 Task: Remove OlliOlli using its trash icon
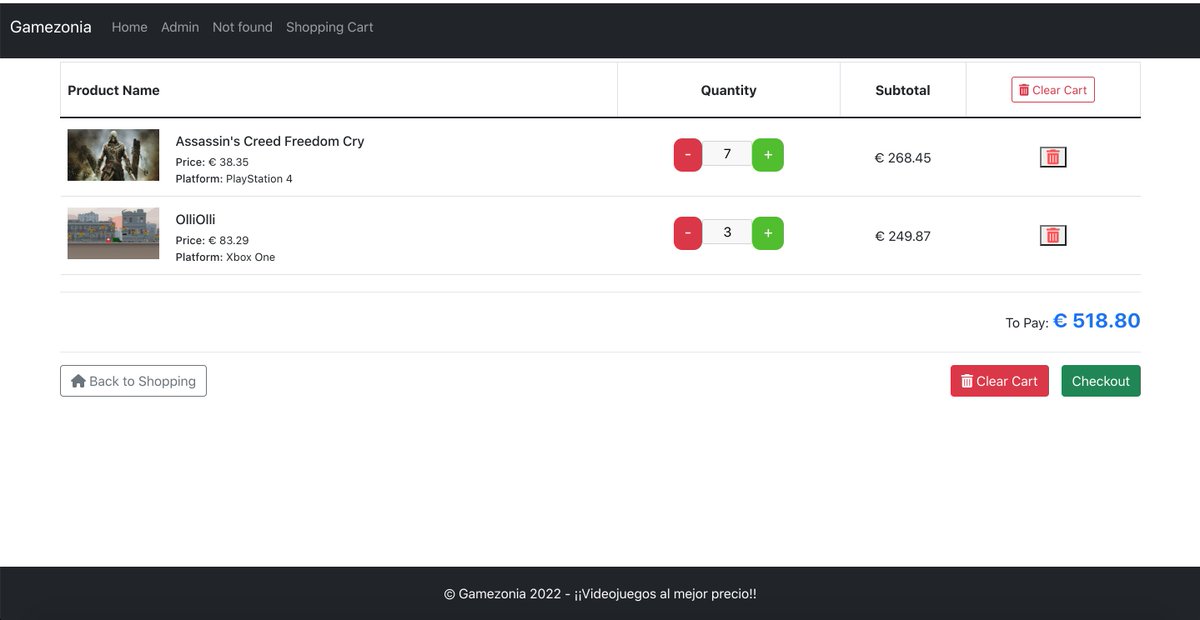click(x=1053, y=235)
